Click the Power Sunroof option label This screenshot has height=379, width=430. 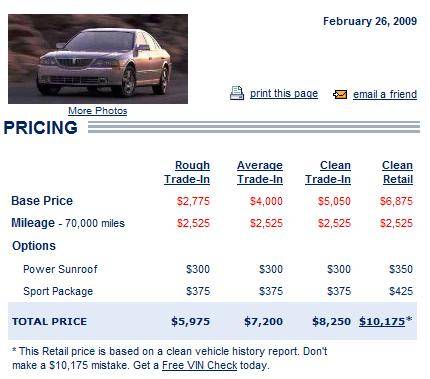60,269
